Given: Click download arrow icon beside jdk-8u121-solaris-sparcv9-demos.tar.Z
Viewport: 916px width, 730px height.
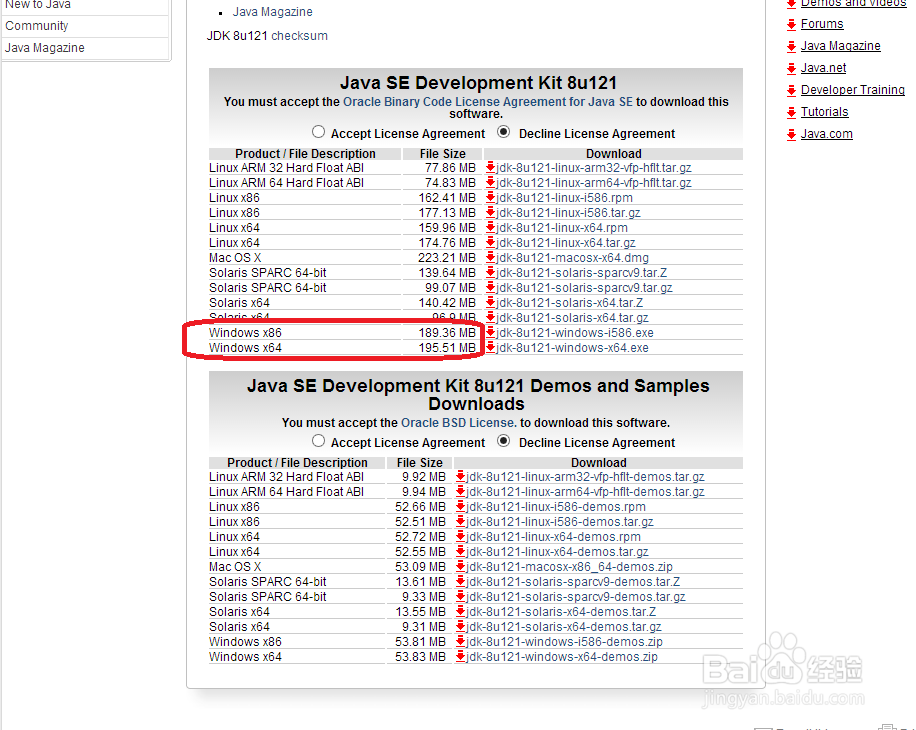Looking at the screenshot, I should (x=460, y=582).
